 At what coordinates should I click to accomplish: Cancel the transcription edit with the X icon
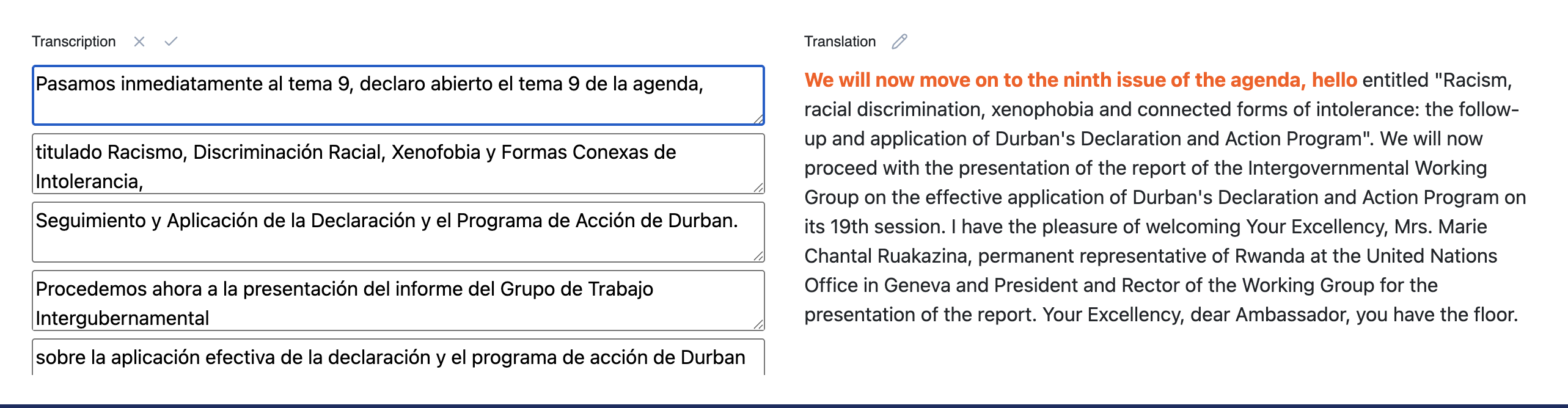tap(139, 42)
